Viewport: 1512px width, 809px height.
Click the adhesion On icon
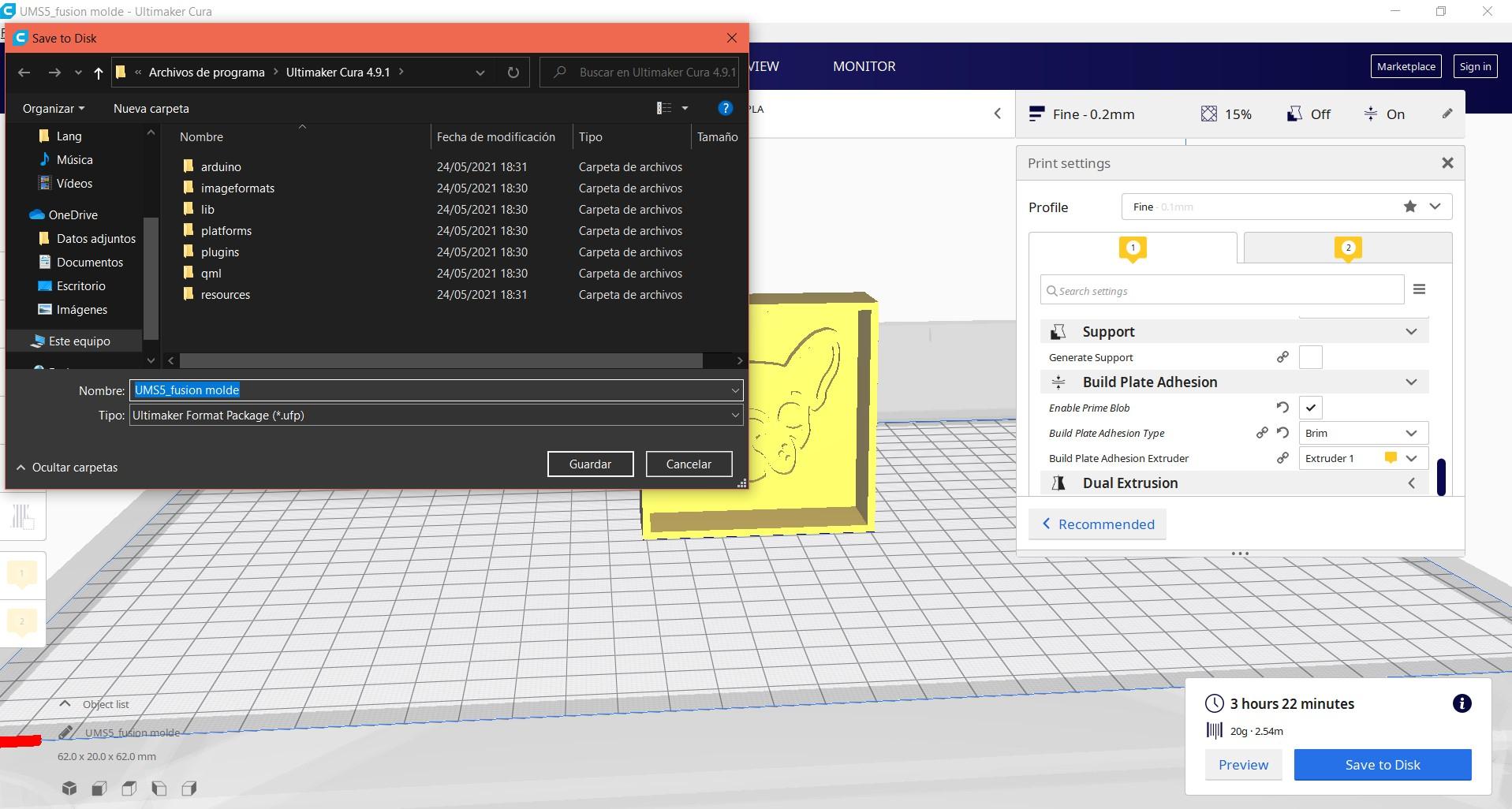(x=1371, y=114)
